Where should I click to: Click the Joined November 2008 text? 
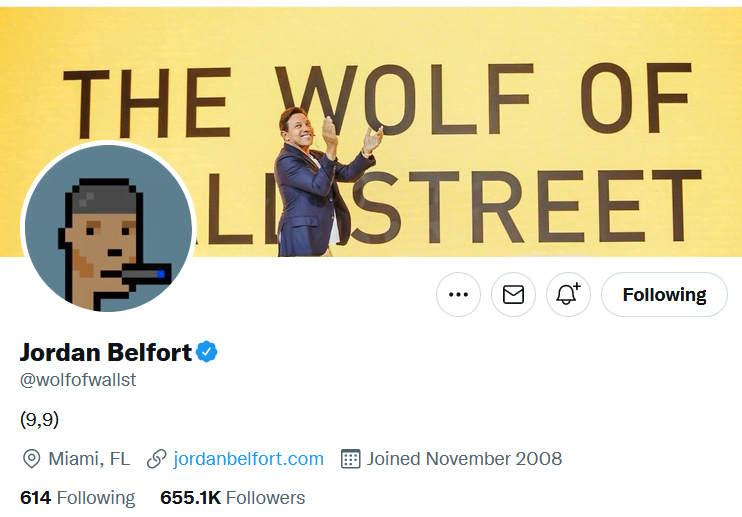click(x=464, y=459)
